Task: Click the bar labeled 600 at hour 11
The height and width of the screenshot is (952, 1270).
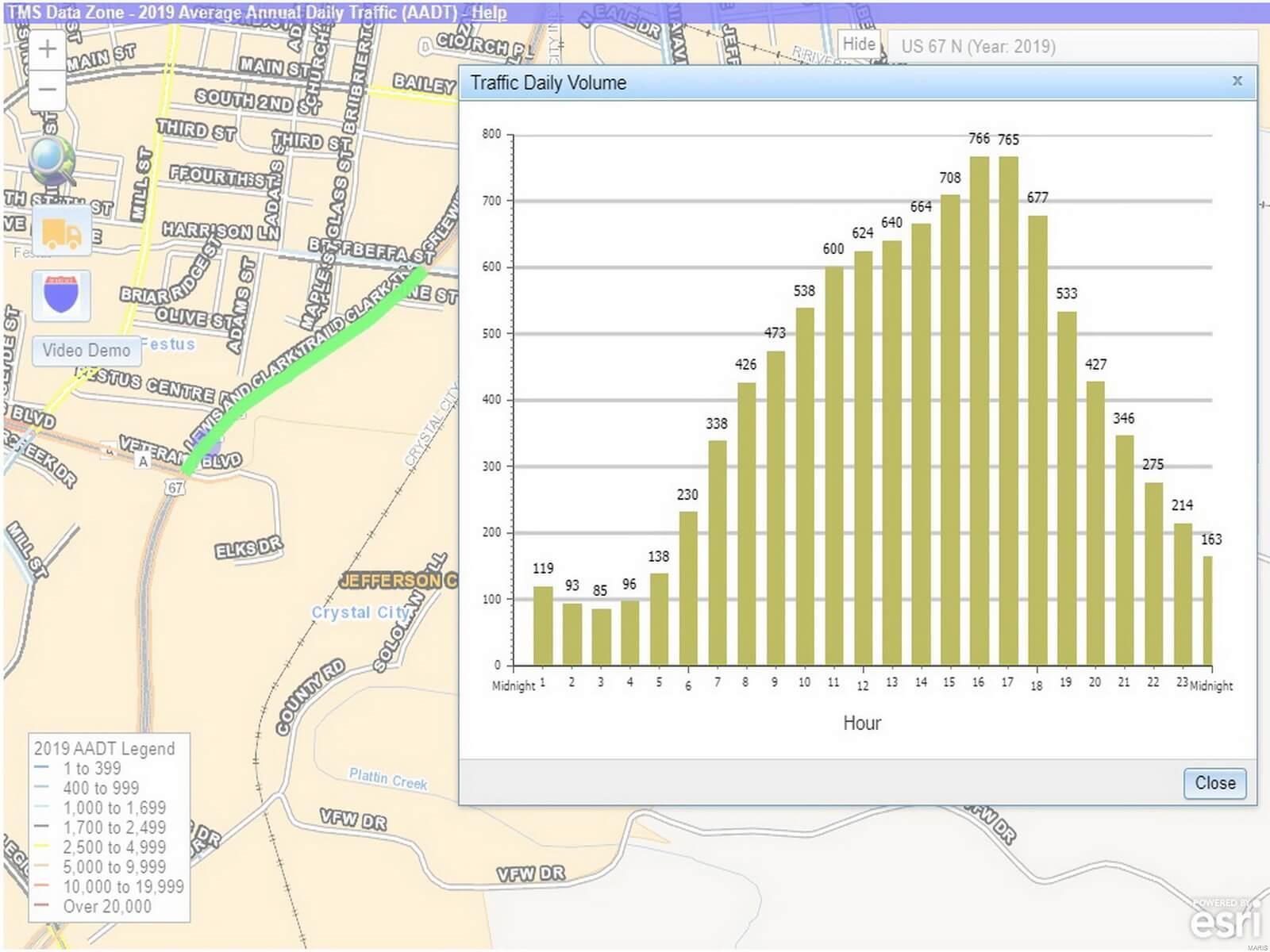Action: (833, 466)
